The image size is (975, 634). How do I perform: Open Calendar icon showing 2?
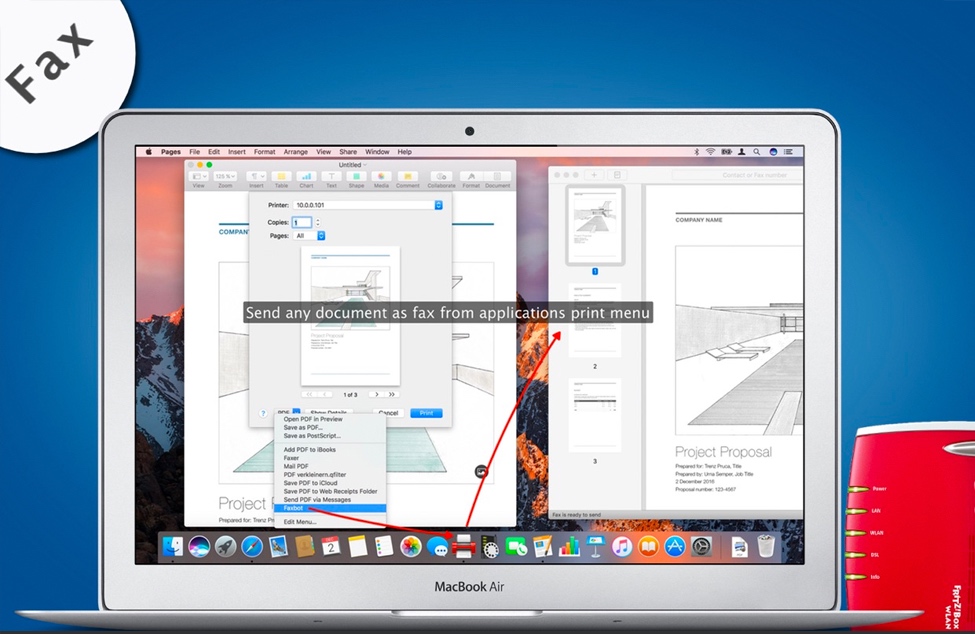pyautogui.click(x=331, y=546)
